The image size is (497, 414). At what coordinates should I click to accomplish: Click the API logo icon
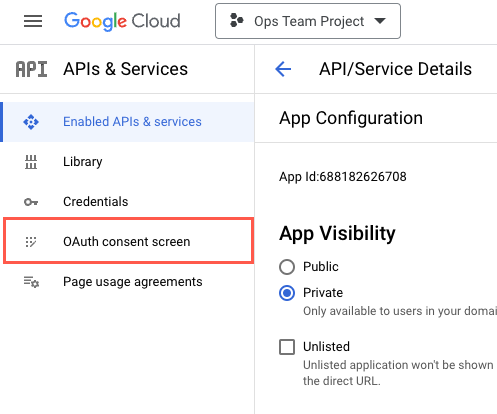31,69
